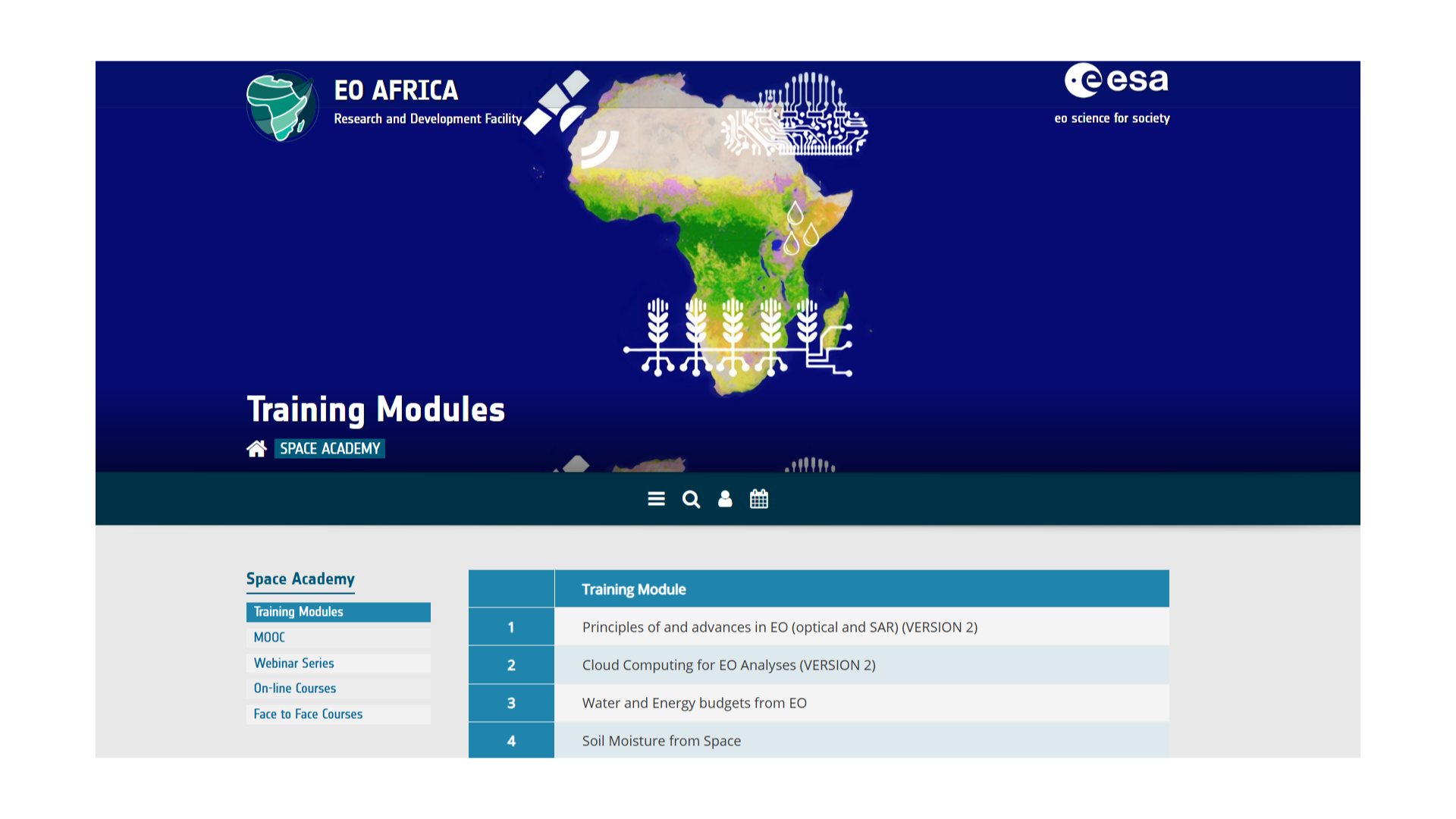Image resolution: width=1456 pixels, height=819 pixels.
Task: Open Cloud Computing for EO Analyses module
Action: click(729, 665)
